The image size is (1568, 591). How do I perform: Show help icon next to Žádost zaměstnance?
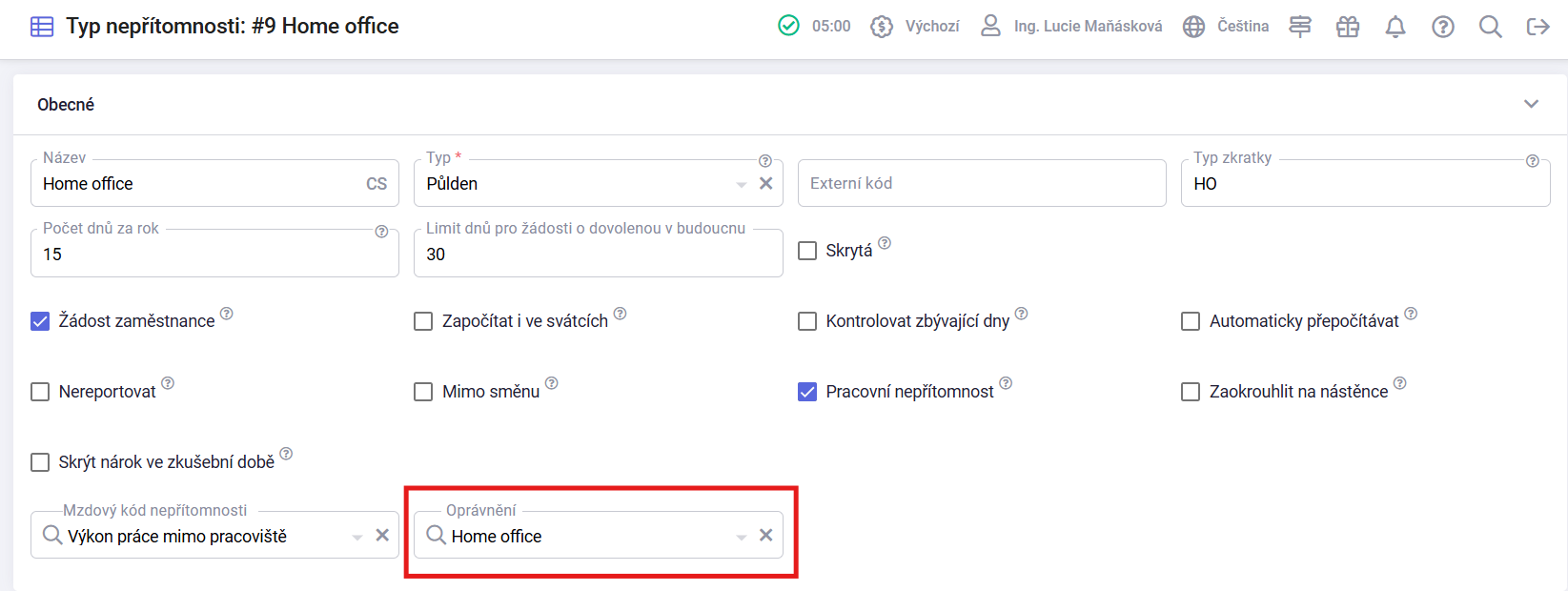point(227,313)
